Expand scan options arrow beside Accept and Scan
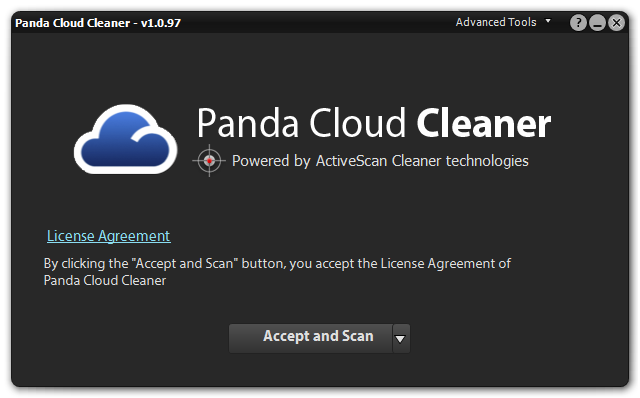640x398 pixels. click(401, 338)
